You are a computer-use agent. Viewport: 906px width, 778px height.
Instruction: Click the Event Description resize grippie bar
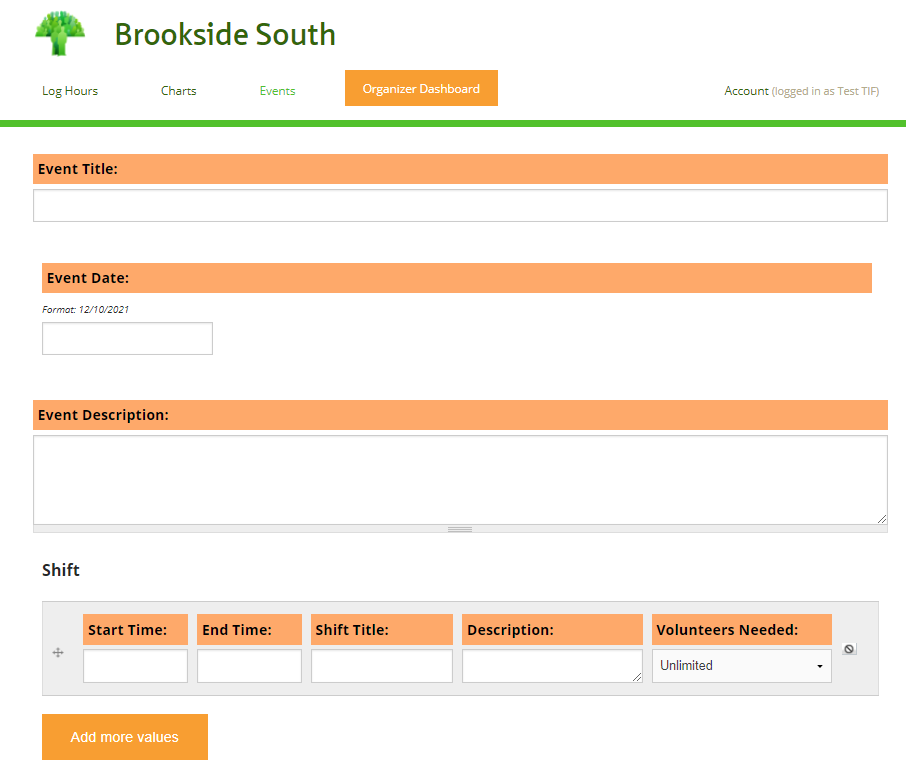coord(460,529)
